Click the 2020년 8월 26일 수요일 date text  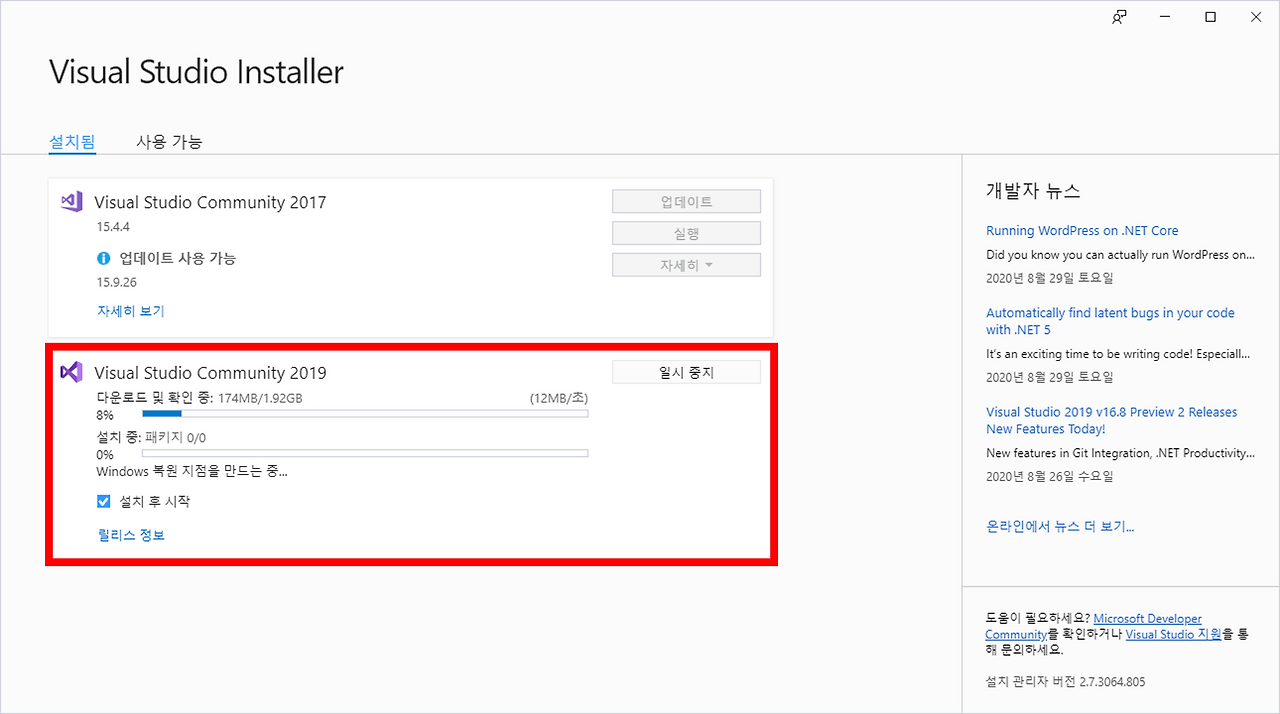coord(1049,476)
